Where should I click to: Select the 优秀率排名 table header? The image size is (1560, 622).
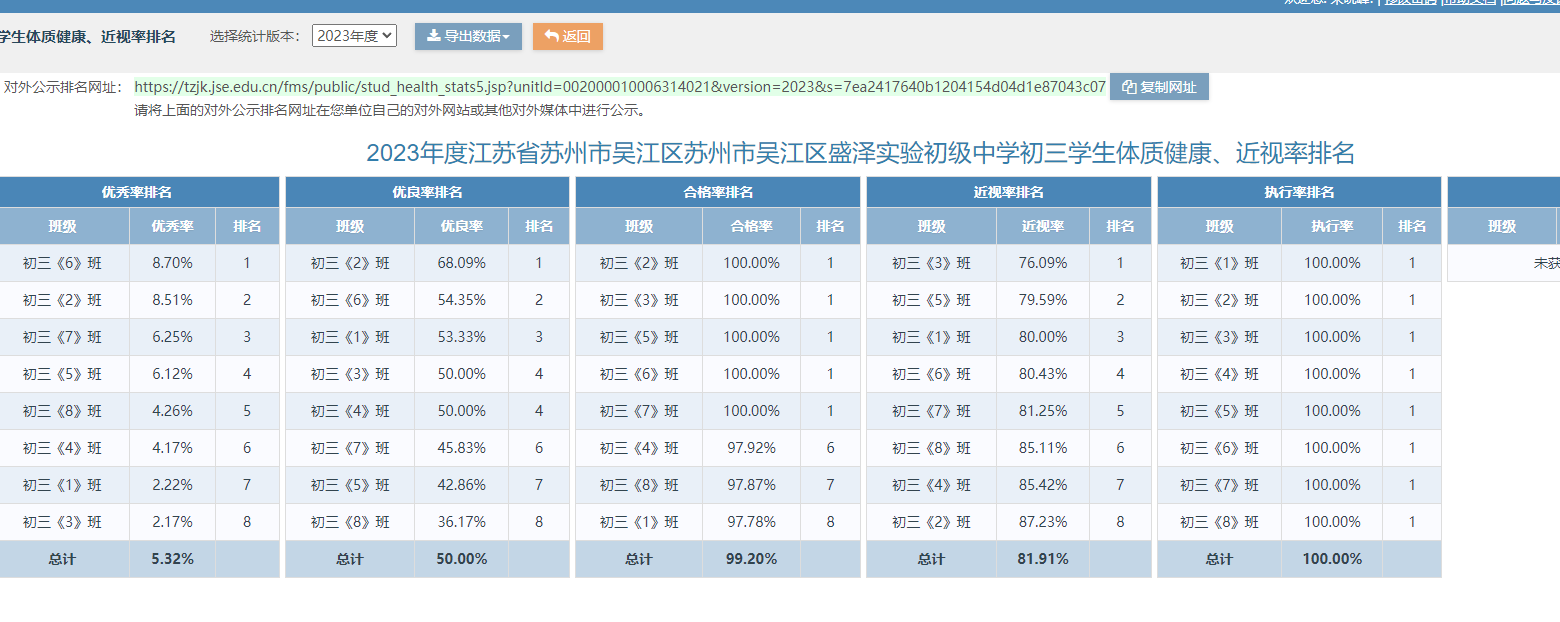(x=136, y=192)
